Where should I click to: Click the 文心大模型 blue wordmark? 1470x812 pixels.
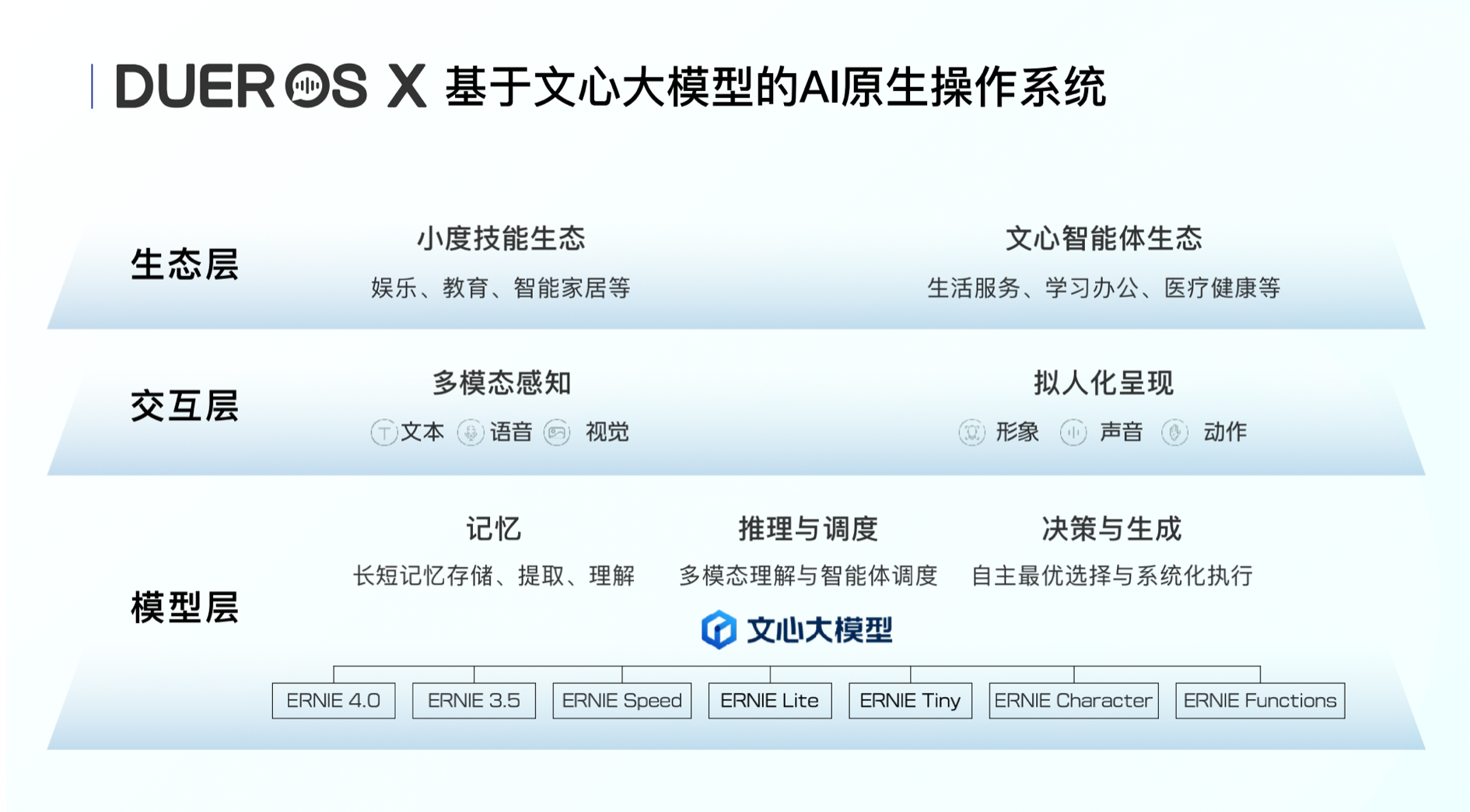820,630
